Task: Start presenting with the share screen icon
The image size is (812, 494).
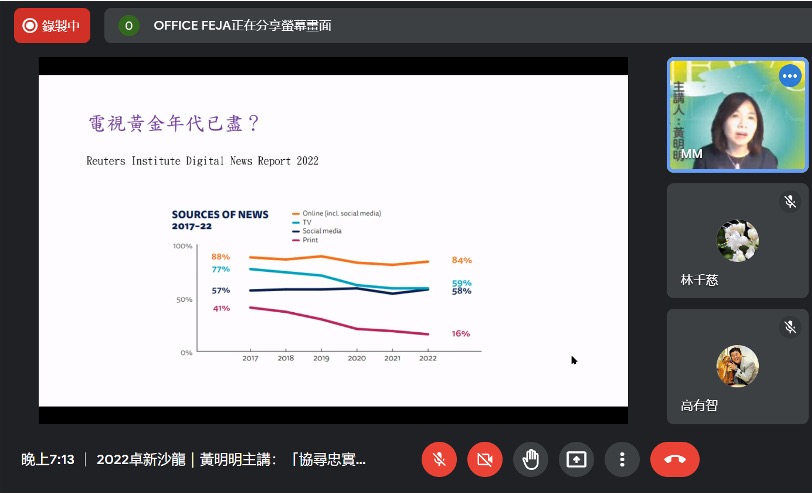Action: click(576, 459)
